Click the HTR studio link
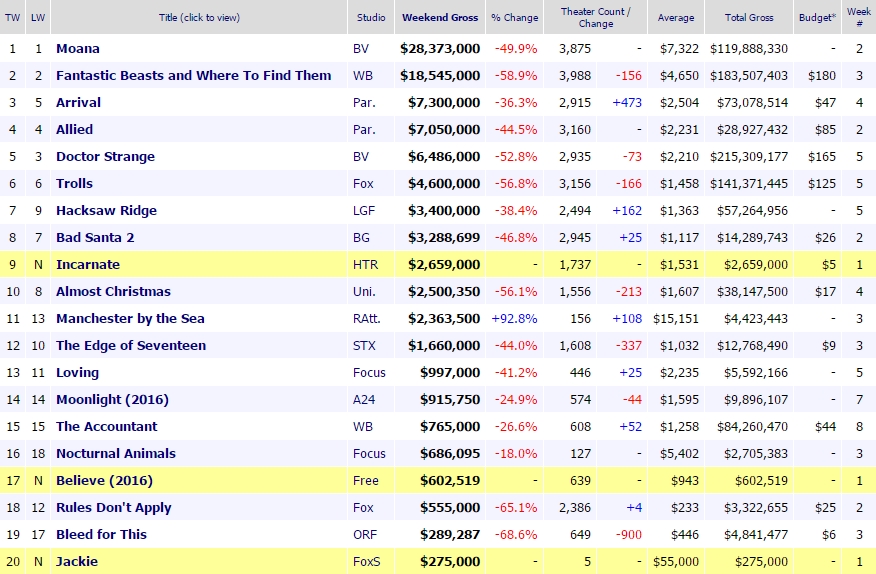This screenshot has height=574, width=876. [365, 264]
